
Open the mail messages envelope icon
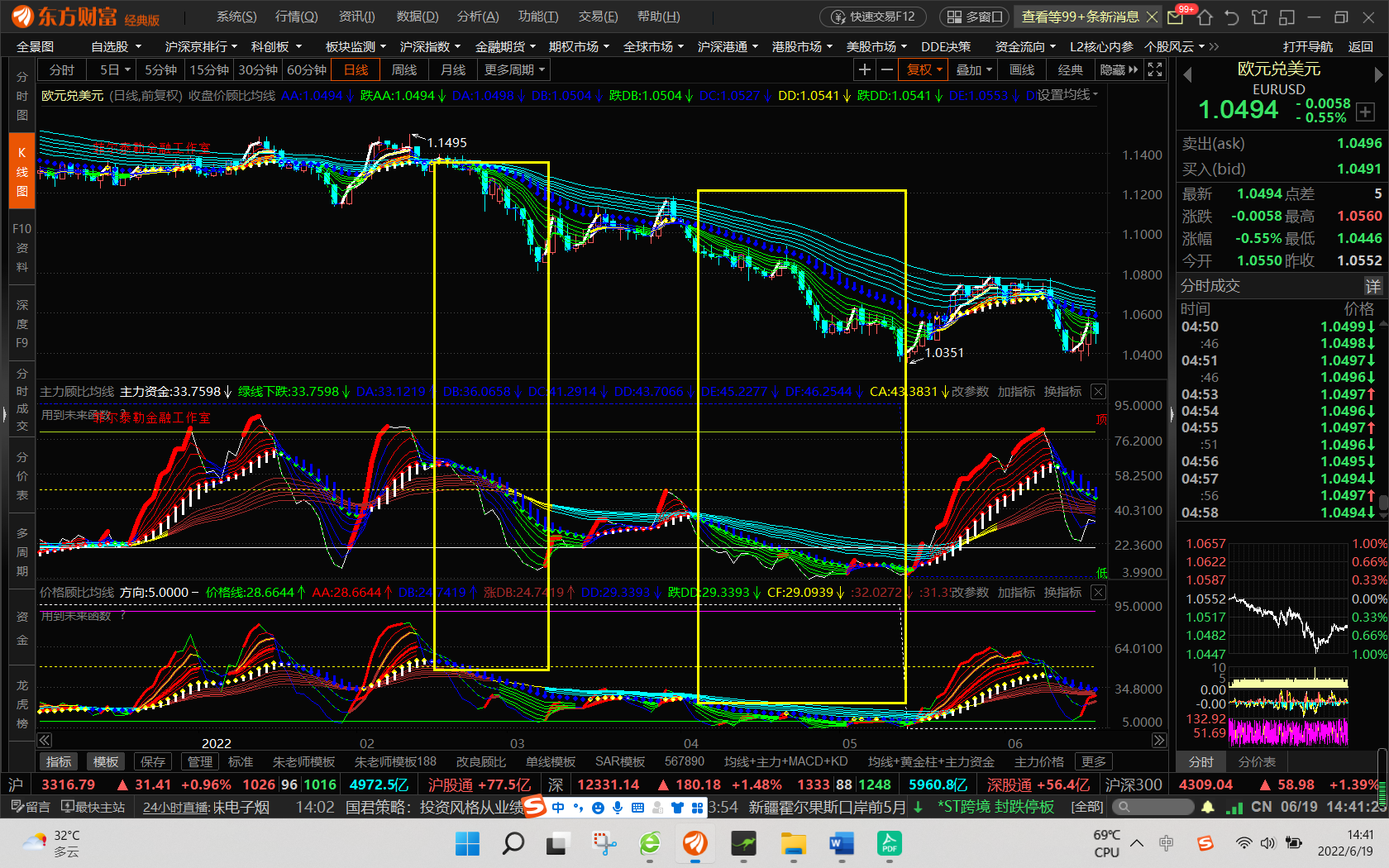[1175, 17]
